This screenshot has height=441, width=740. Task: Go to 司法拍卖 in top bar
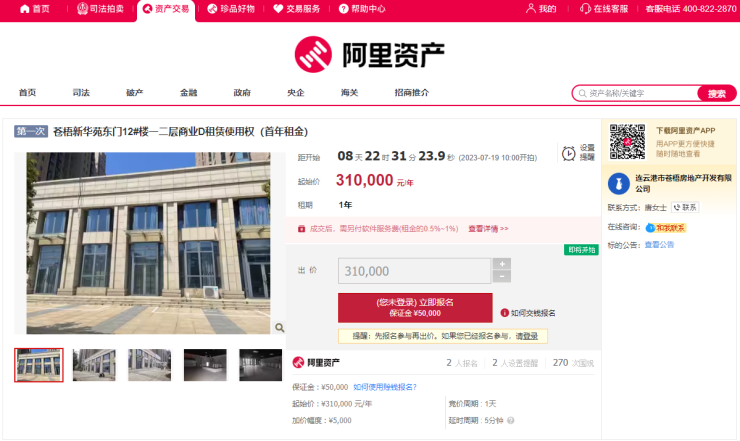coord(101,8)
